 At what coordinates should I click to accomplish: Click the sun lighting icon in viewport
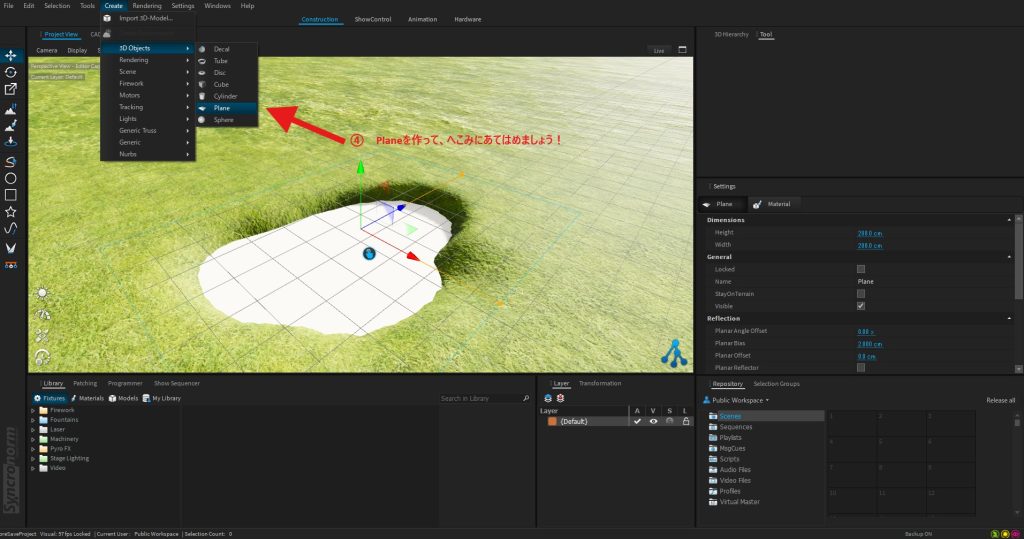pyautogui.click(x=42, y=293)
